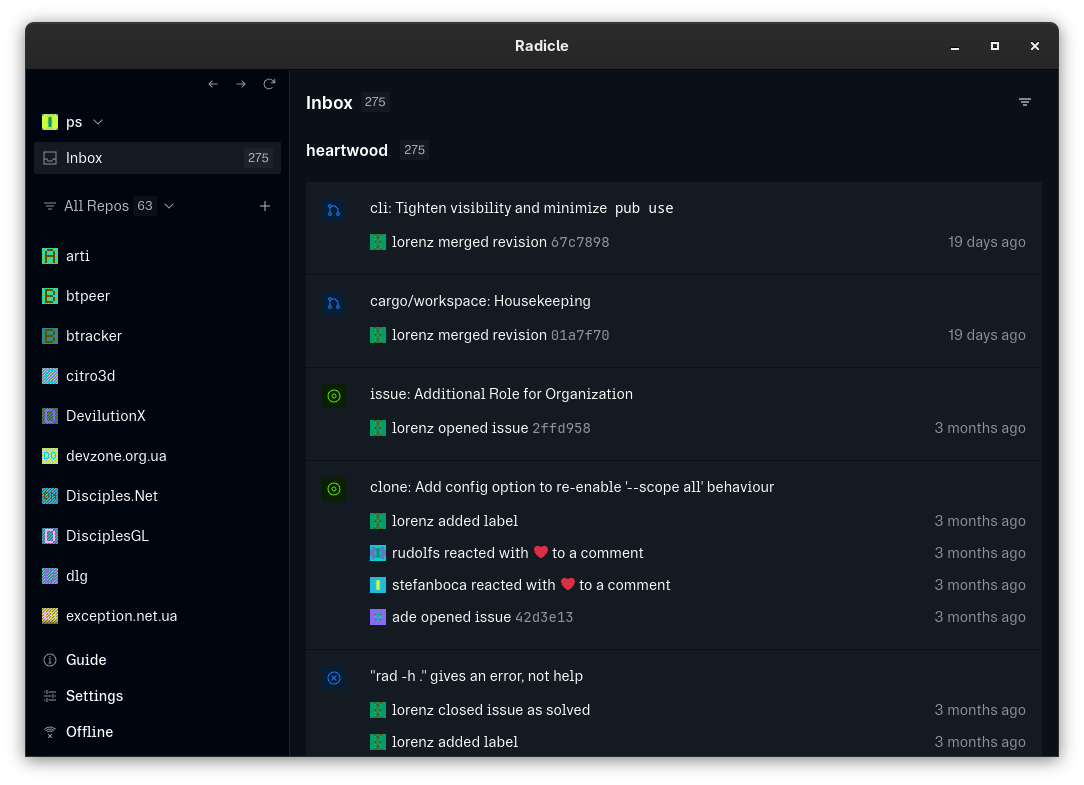Click the heartwood repository heading
This screenshot has width=1084, height=785.
[347, 150]
